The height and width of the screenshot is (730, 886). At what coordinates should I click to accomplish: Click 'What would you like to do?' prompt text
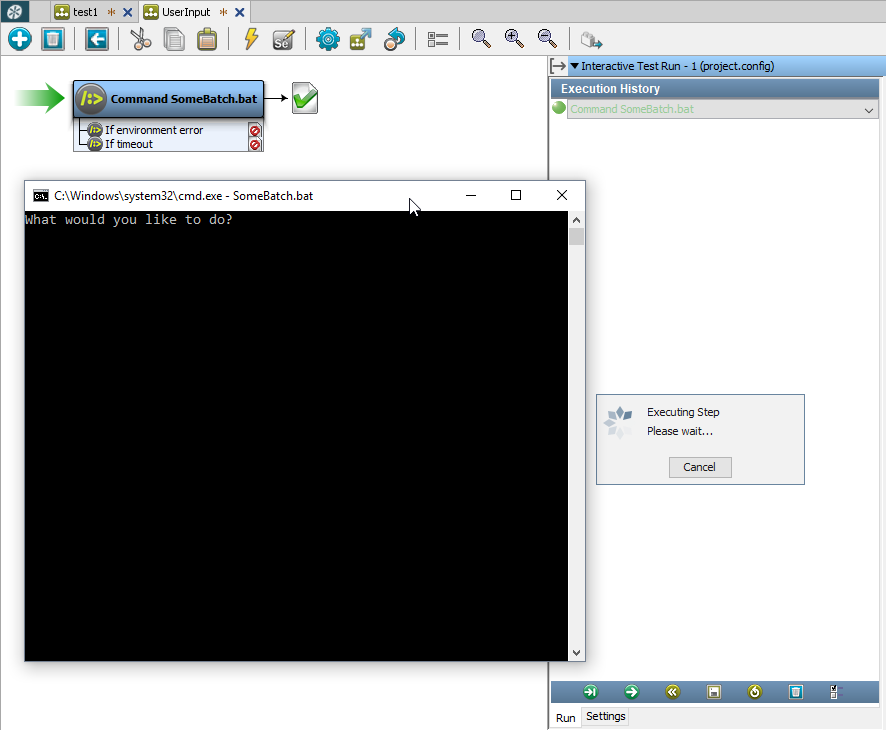point(129,220)
